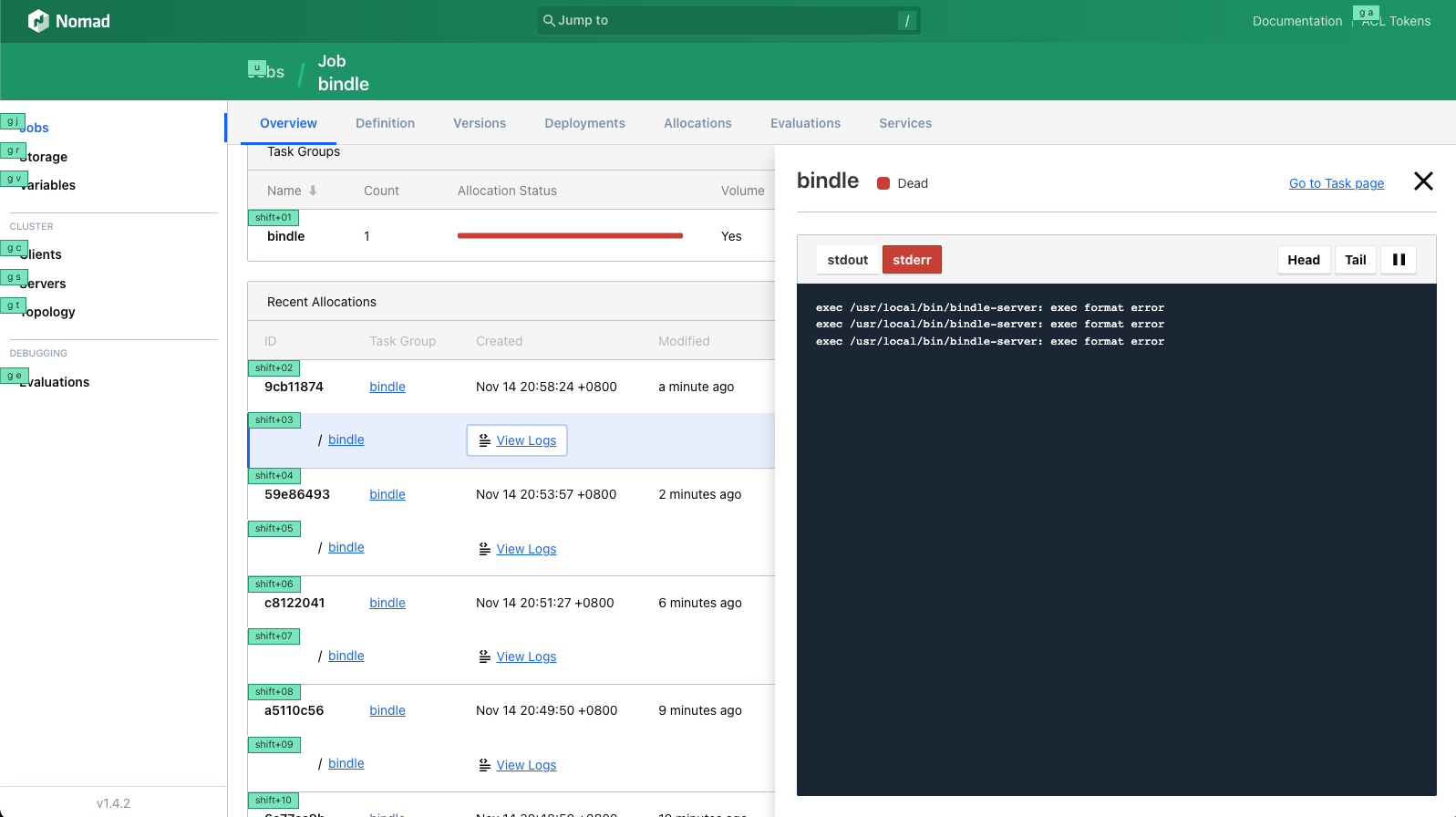The width and height of the screenshot is (1456, 817).
Task: Click bindle task group link for c8122041
Action: tap(387, 603)
